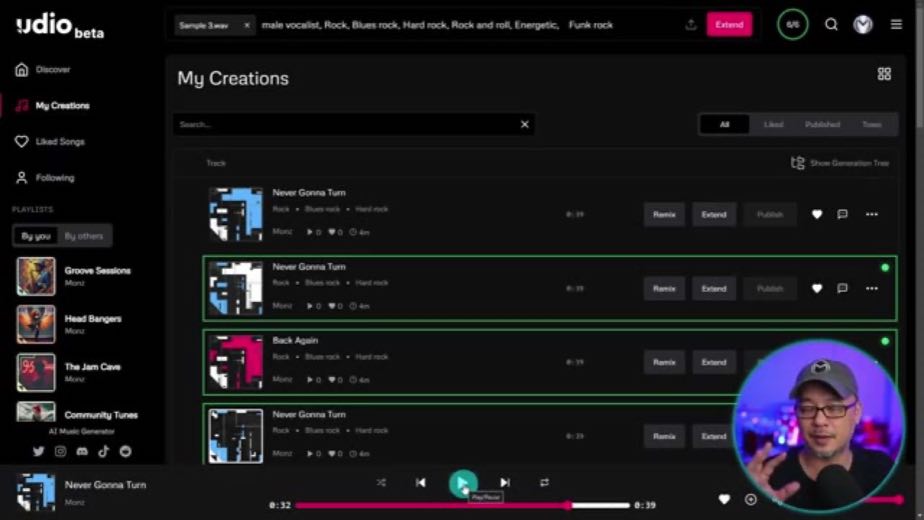The image size is (924, 520).
Task: Click the Udio beta logo
Action: (x=60, y=26)
